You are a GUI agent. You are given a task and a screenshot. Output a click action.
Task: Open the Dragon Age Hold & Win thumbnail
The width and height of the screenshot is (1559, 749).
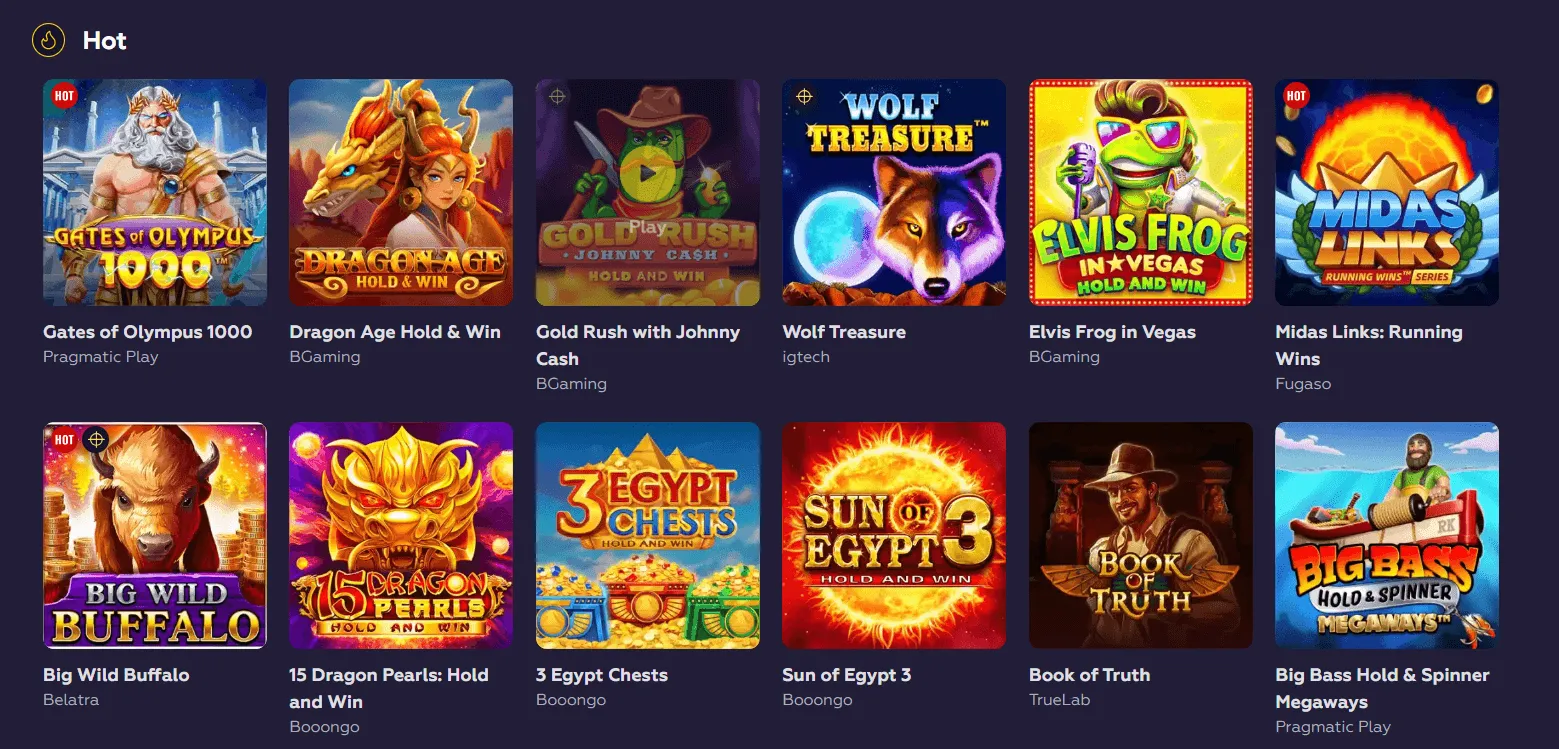click(x=400, y=192)
